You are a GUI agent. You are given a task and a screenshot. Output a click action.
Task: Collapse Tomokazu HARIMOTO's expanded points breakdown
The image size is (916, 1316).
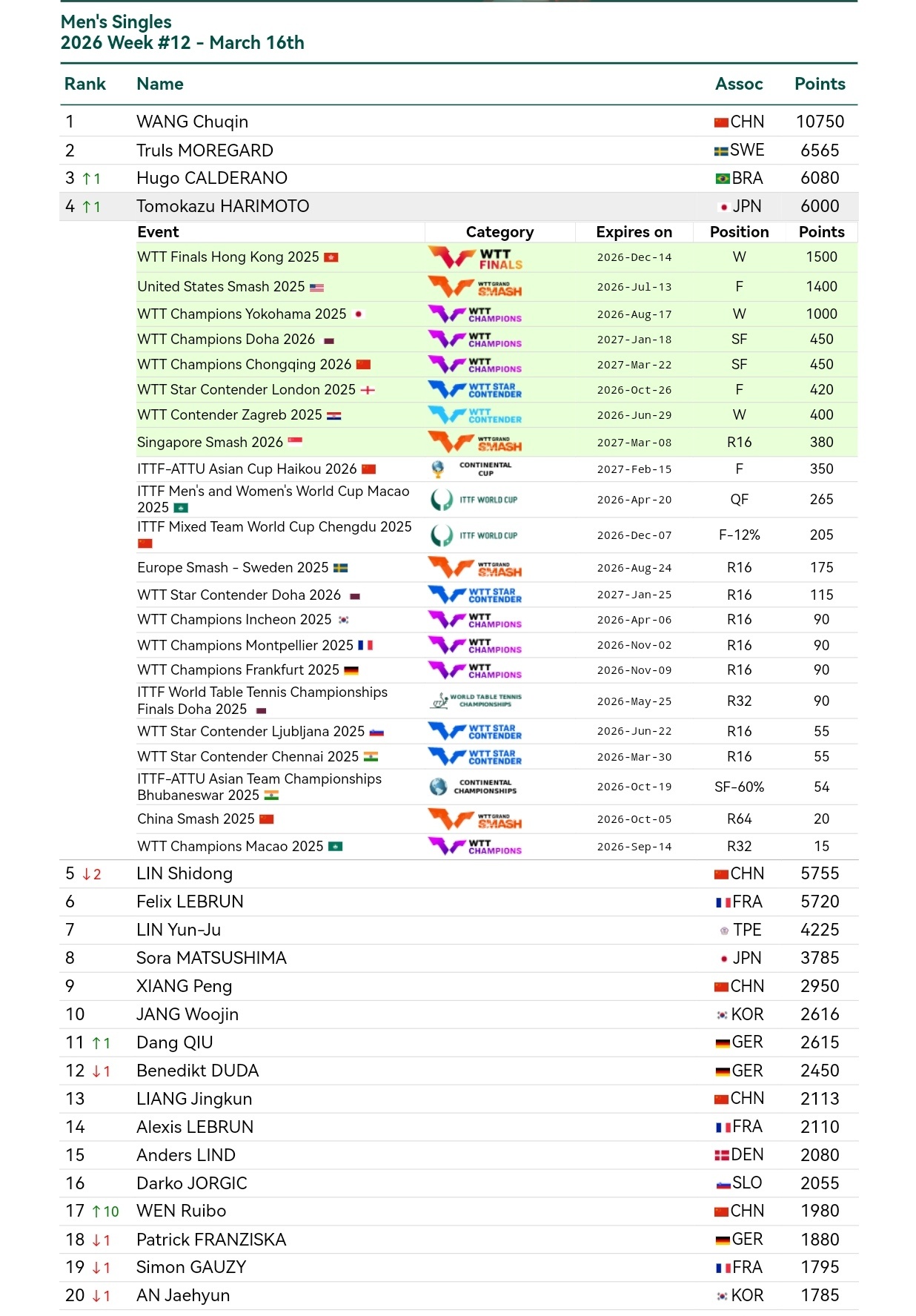(x=459, y=207)
